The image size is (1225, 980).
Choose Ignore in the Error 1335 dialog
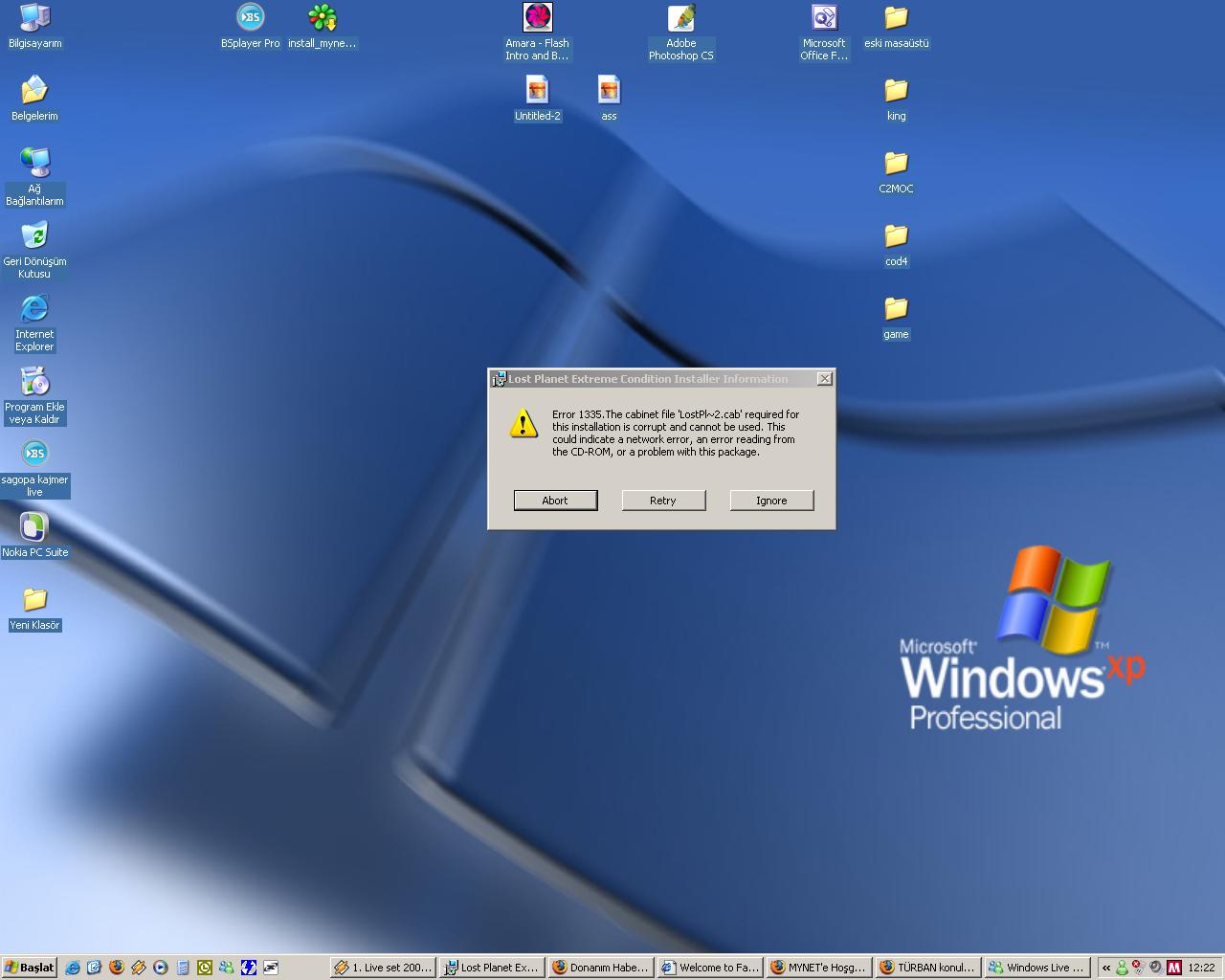(771, 501)
